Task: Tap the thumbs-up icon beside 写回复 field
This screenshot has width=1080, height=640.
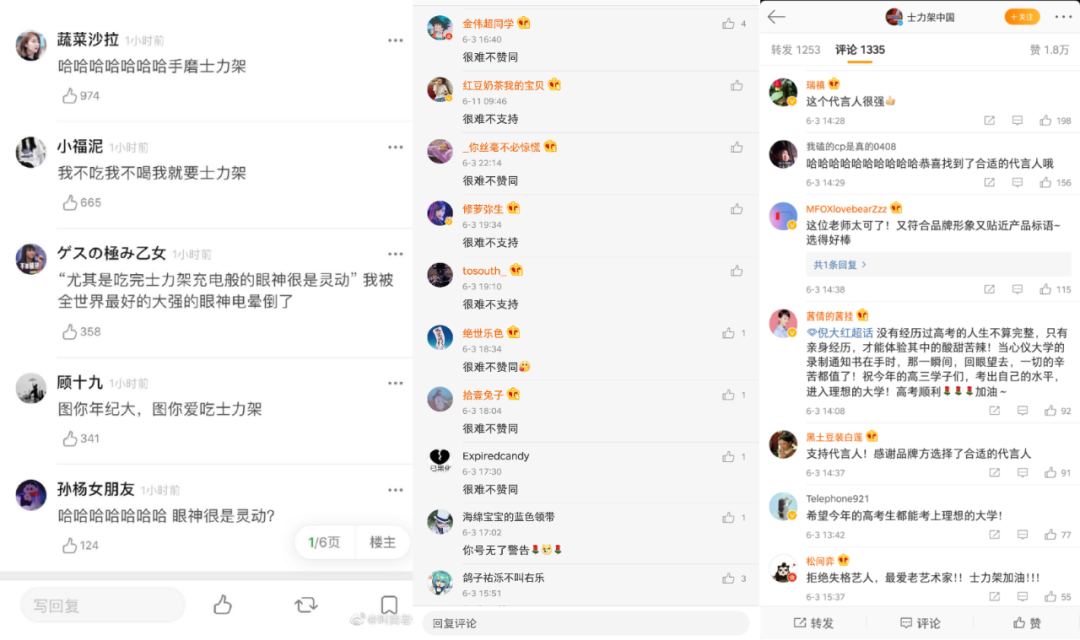Action: click(x=222, y=605)
